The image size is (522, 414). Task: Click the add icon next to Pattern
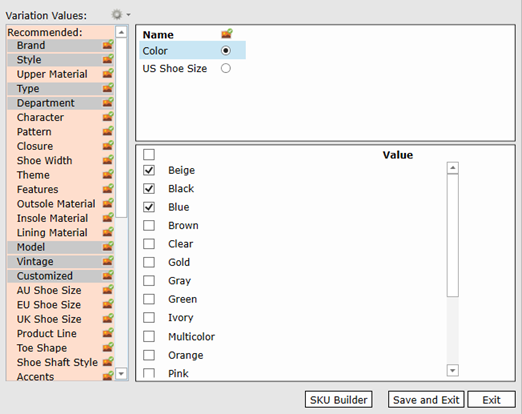click(x=108, y=131)
